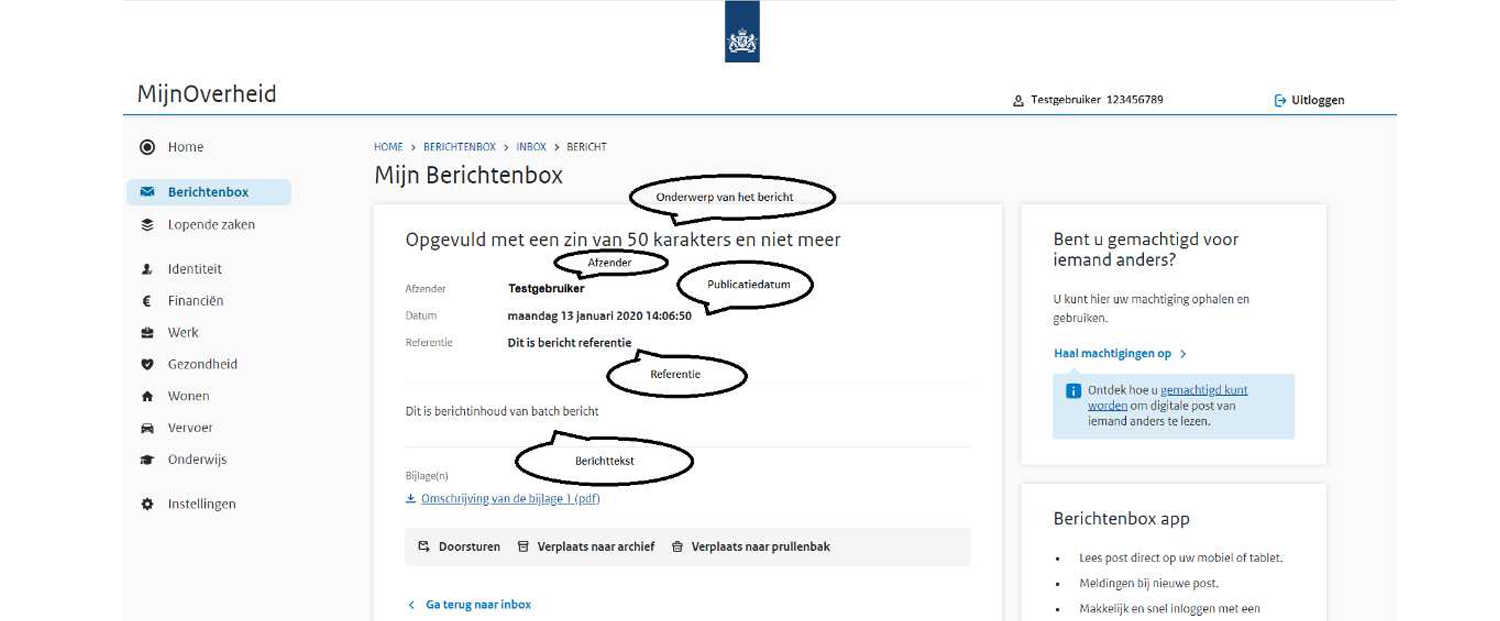Click the user profile icon beside Testgebruiker

click(1018, 101)
